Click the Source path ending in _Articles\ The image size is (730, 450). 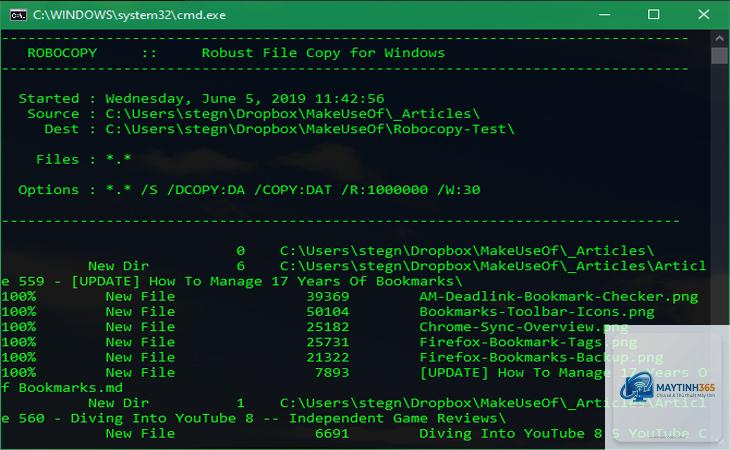point(292,114)
